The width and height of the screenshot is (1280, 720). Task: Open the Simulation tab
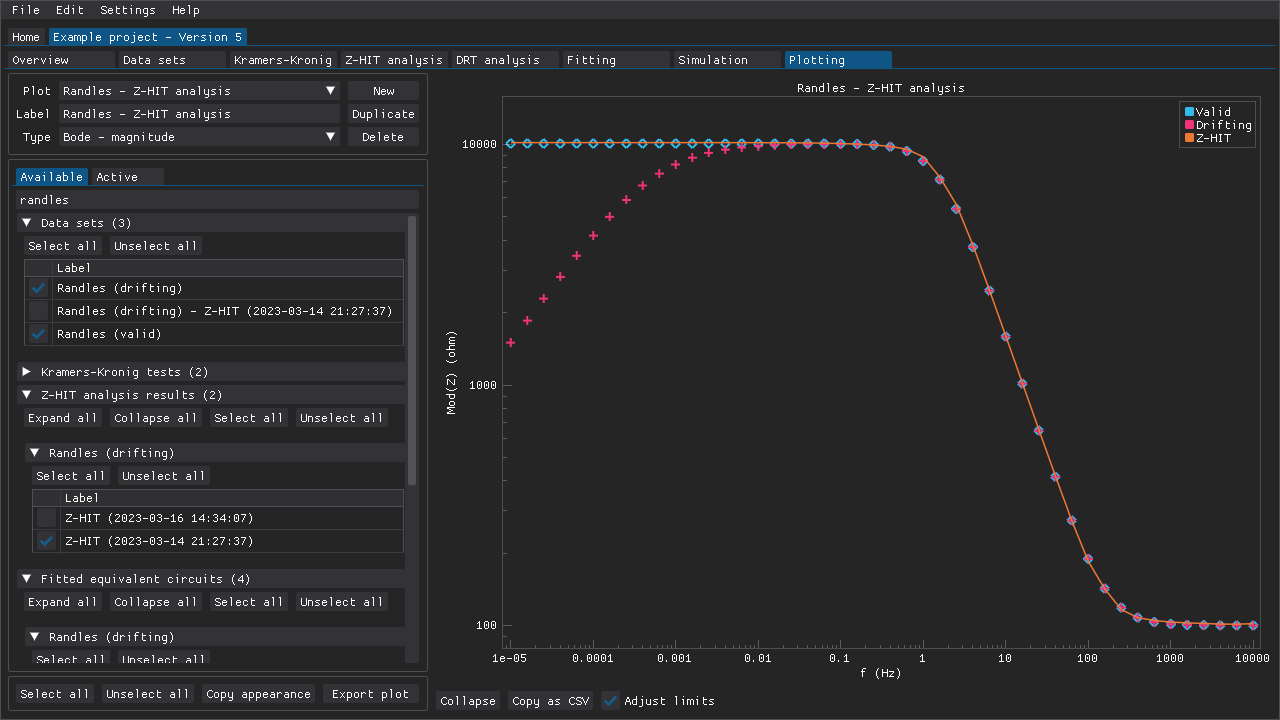pyautogui.click(x=727, y=60)
